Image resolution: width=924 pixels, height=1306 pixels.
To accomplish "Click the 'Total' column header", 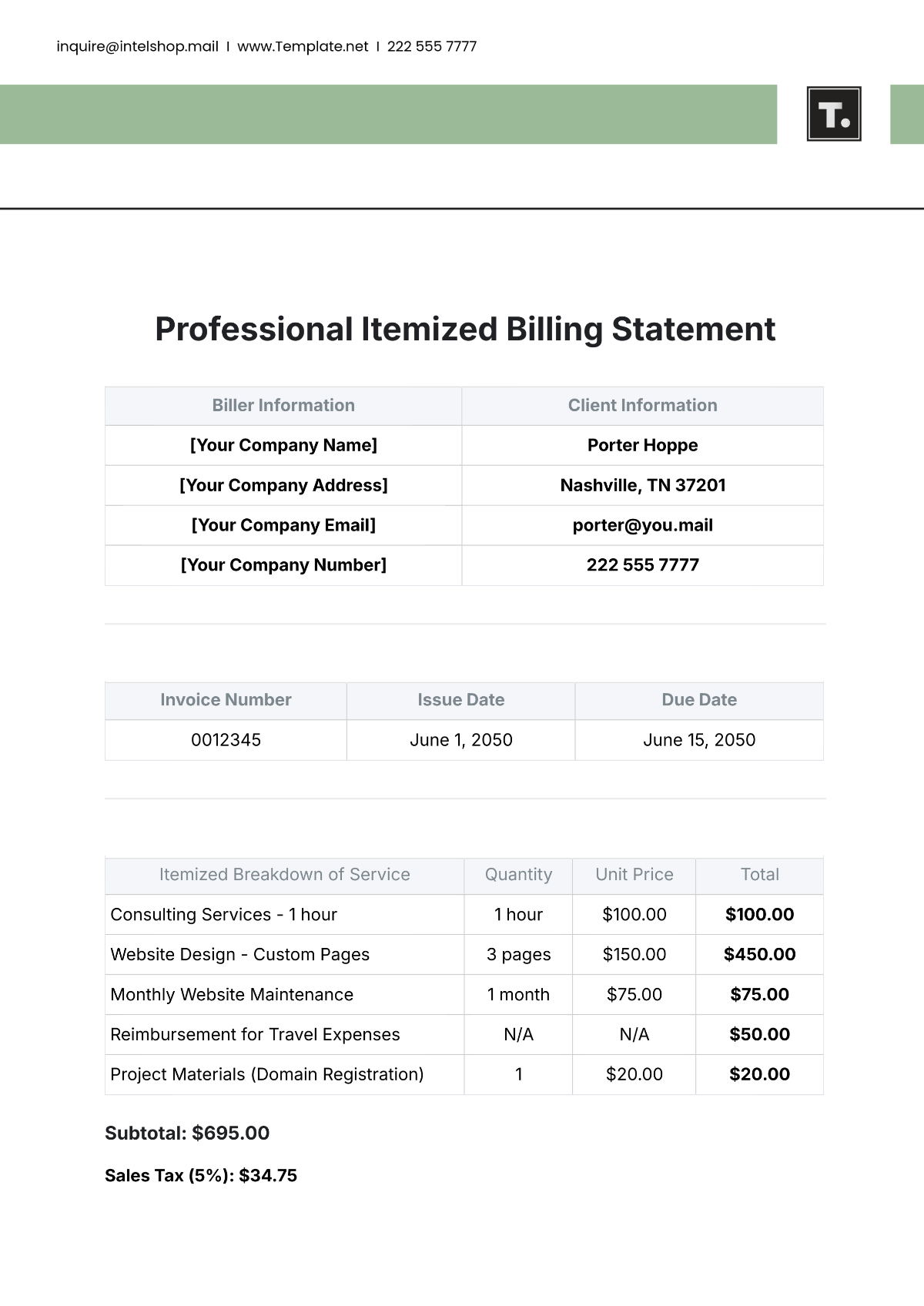I will click(760, 875).
